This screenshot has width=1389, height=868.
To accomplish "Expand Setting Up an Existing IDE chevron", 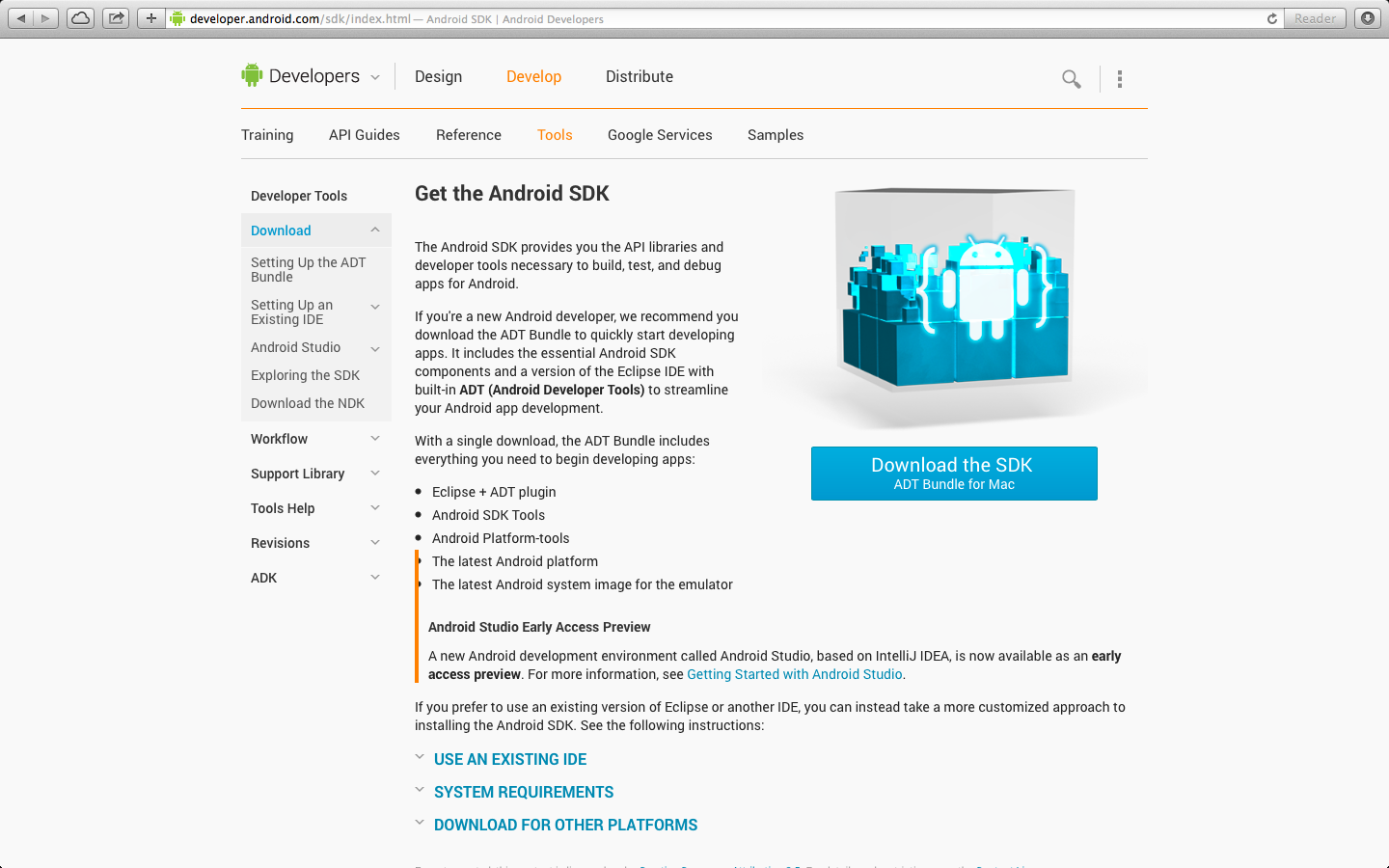I will click(x=375, y=307).
